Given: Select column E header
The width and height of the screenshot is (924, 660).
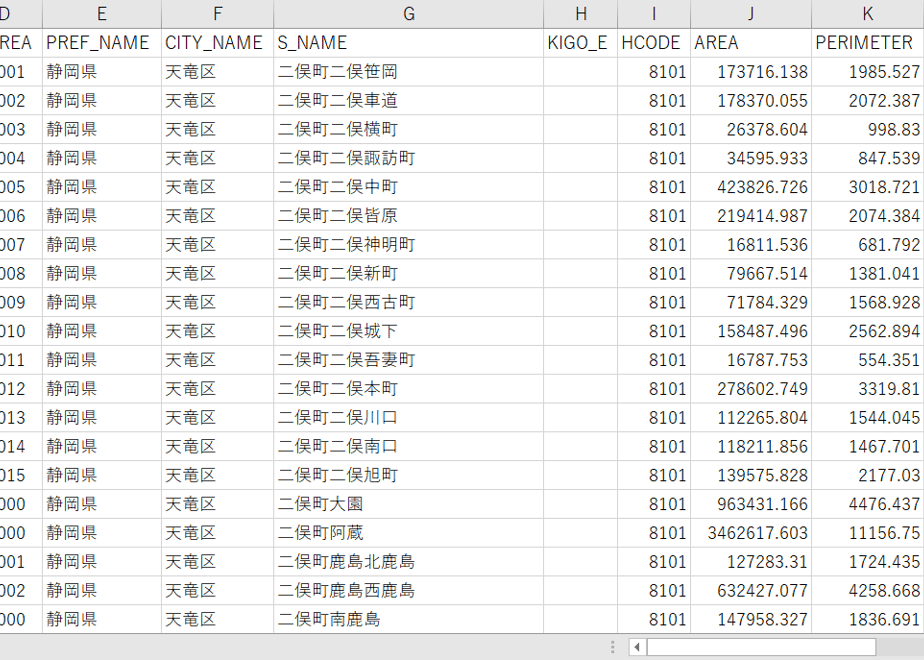Looking at the screenshot, I should [101, 14].
